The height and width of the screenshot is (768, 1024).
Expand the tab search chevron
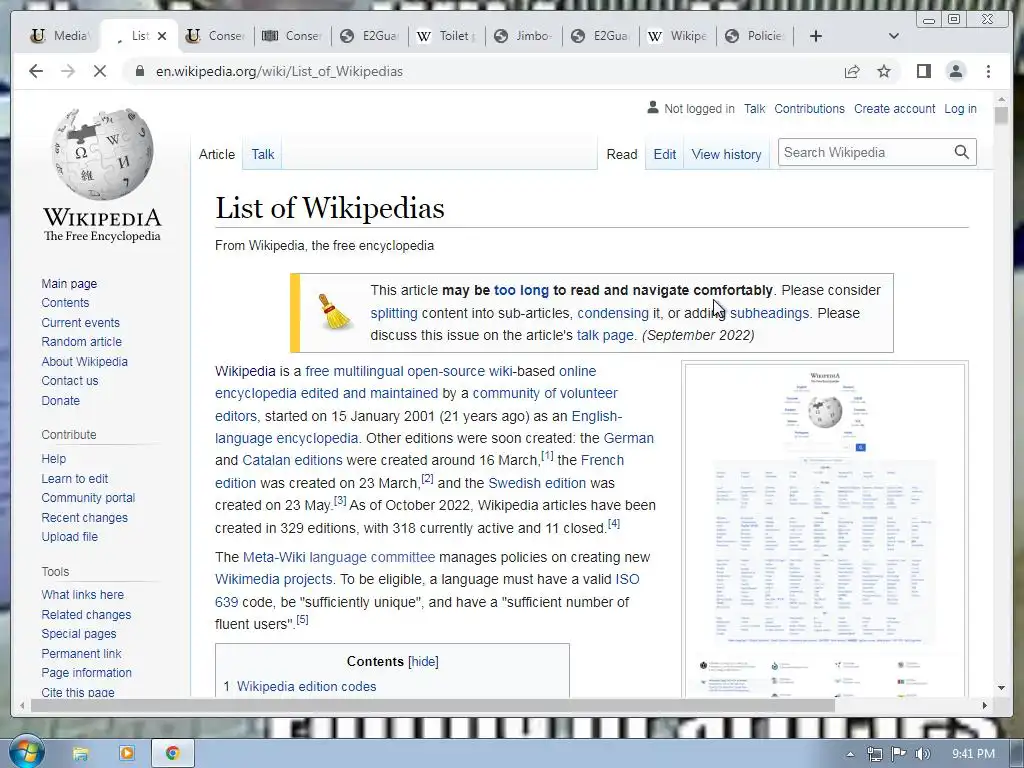[x=894, y=36]
